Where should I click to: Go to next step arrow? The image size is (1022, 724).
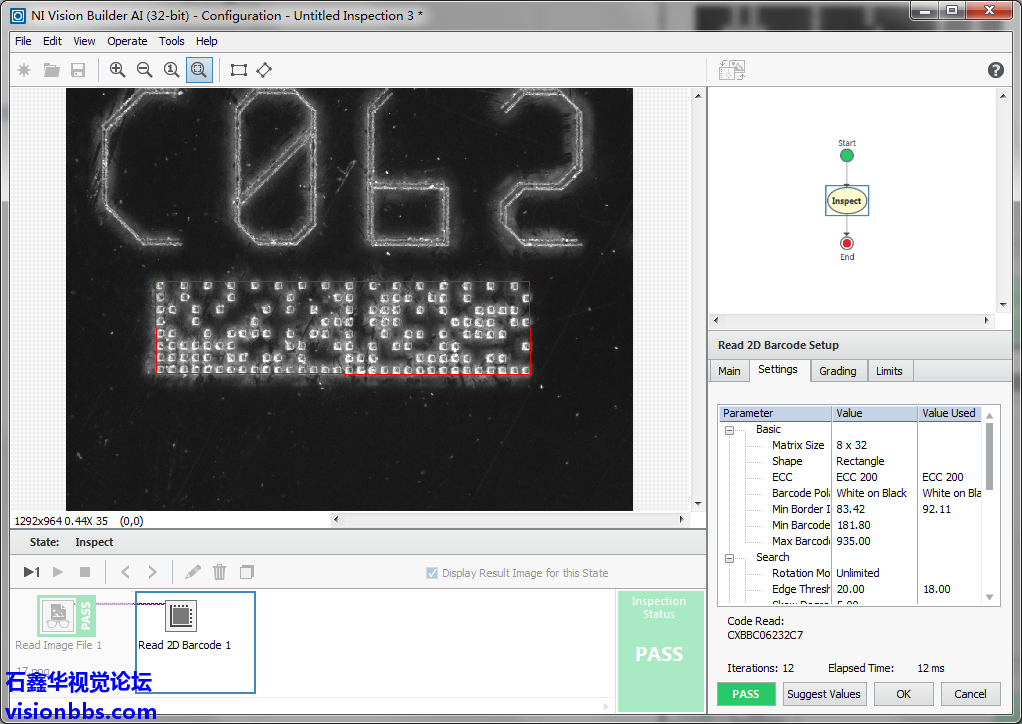153,572
